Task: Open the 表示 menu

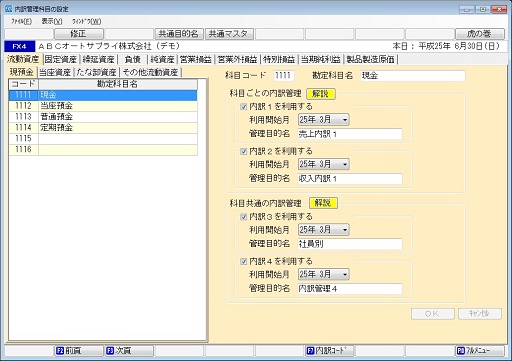Action: [52, 21]
